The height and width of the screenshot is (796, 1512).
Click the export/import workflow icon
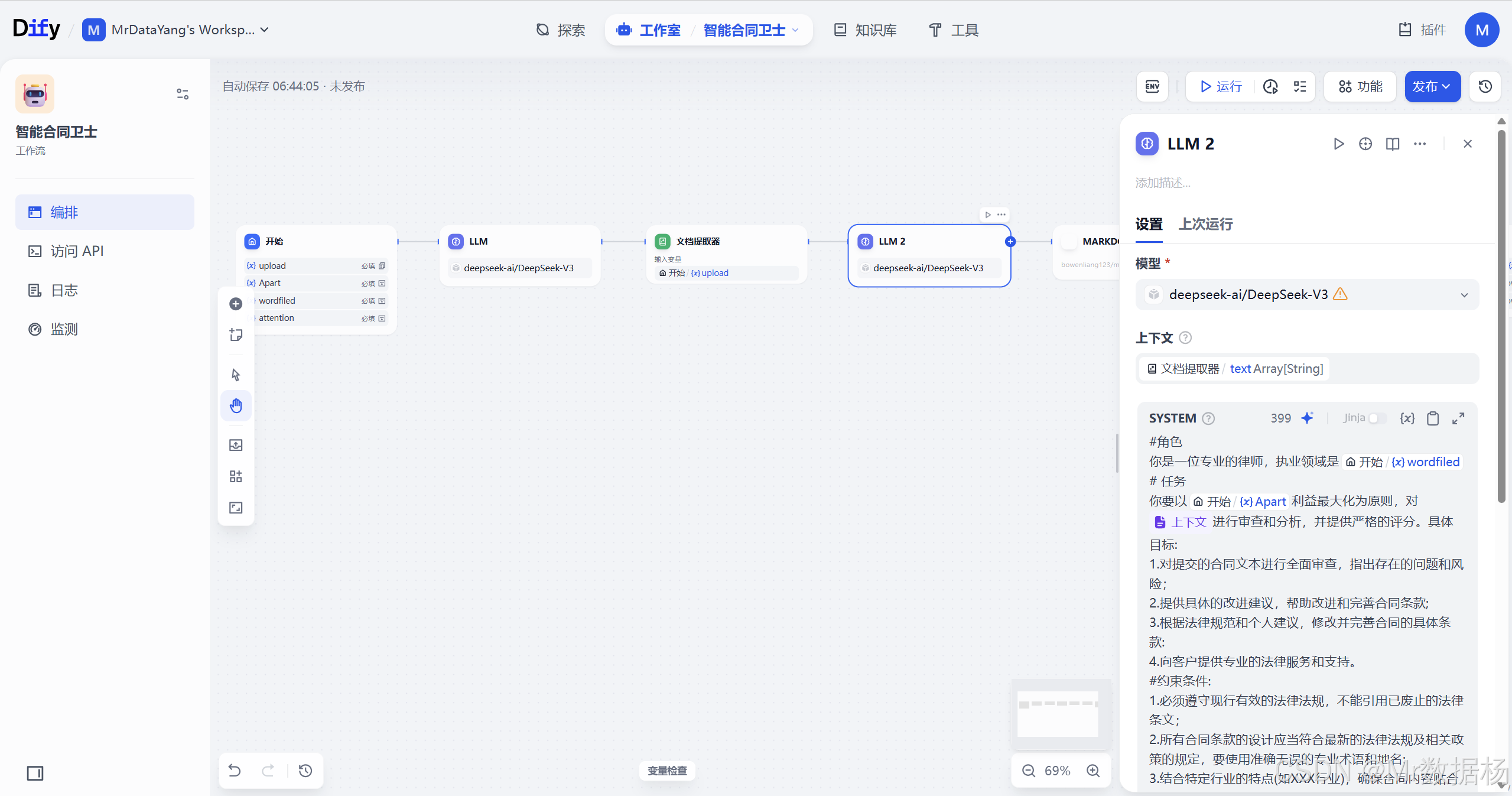tap(236, 445)
